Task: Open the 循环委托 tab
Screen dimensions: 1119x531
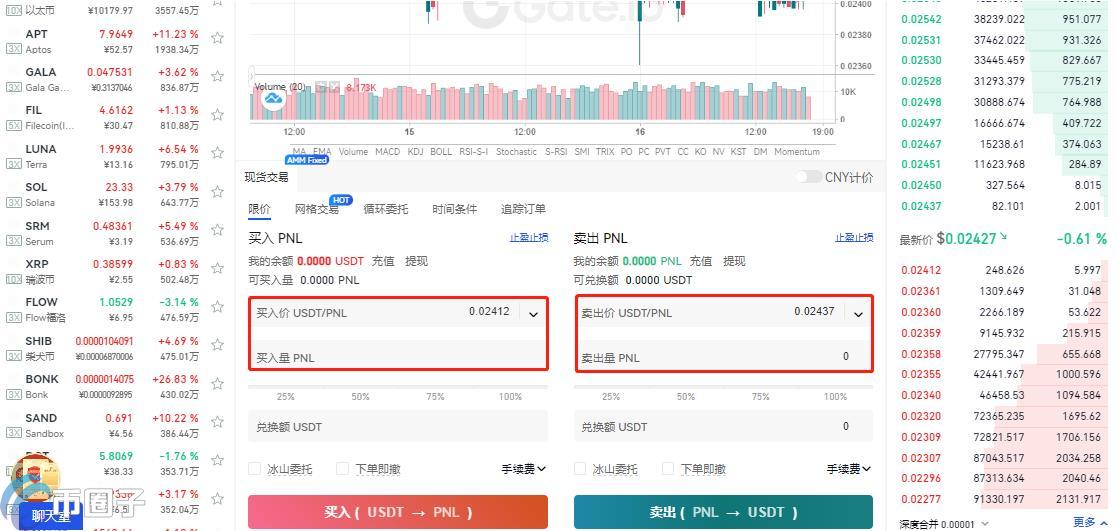Action: 385,209
